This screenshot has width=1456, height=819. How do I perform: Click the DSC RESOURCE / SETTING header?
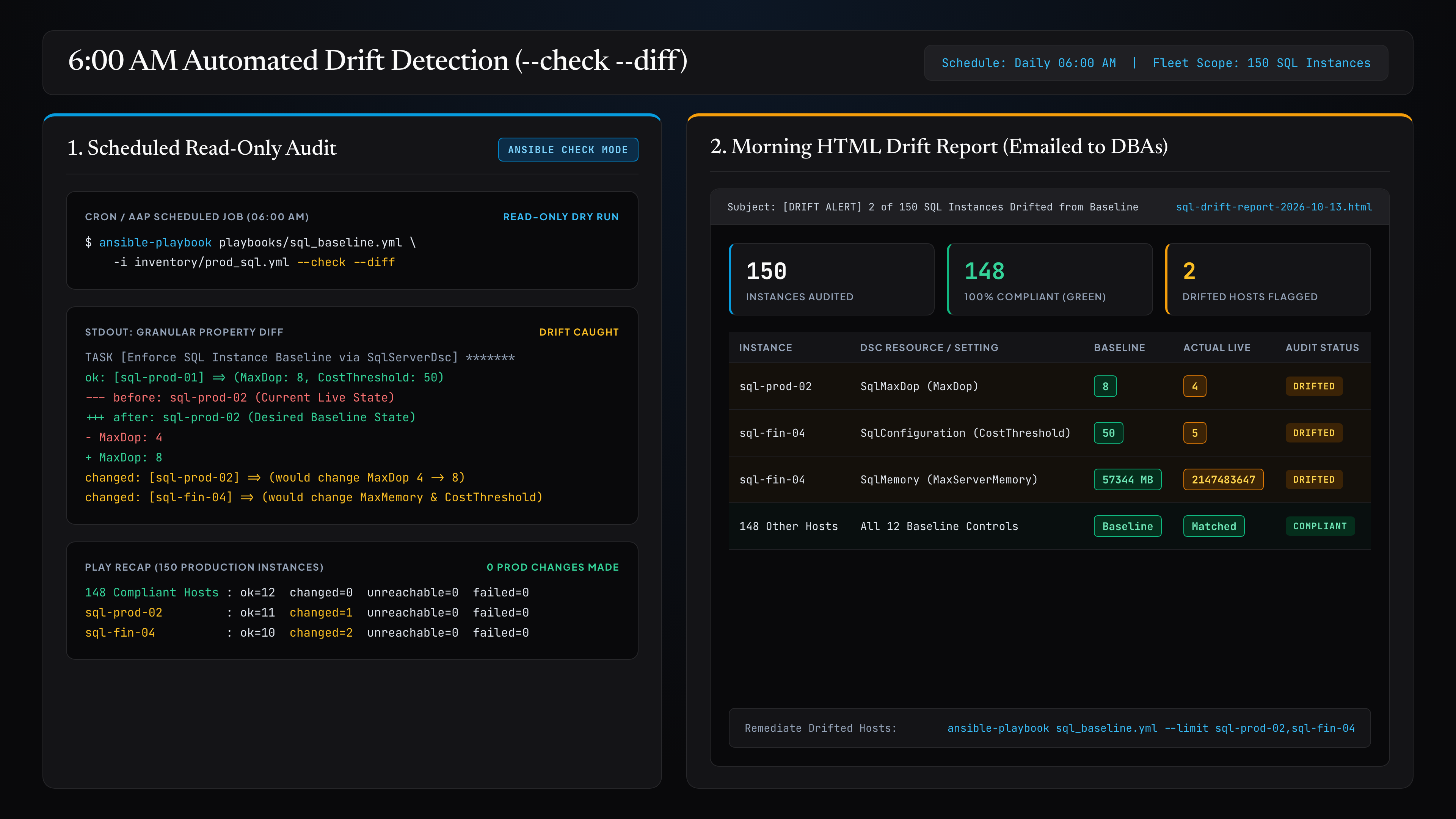click(x=929, y=348)
